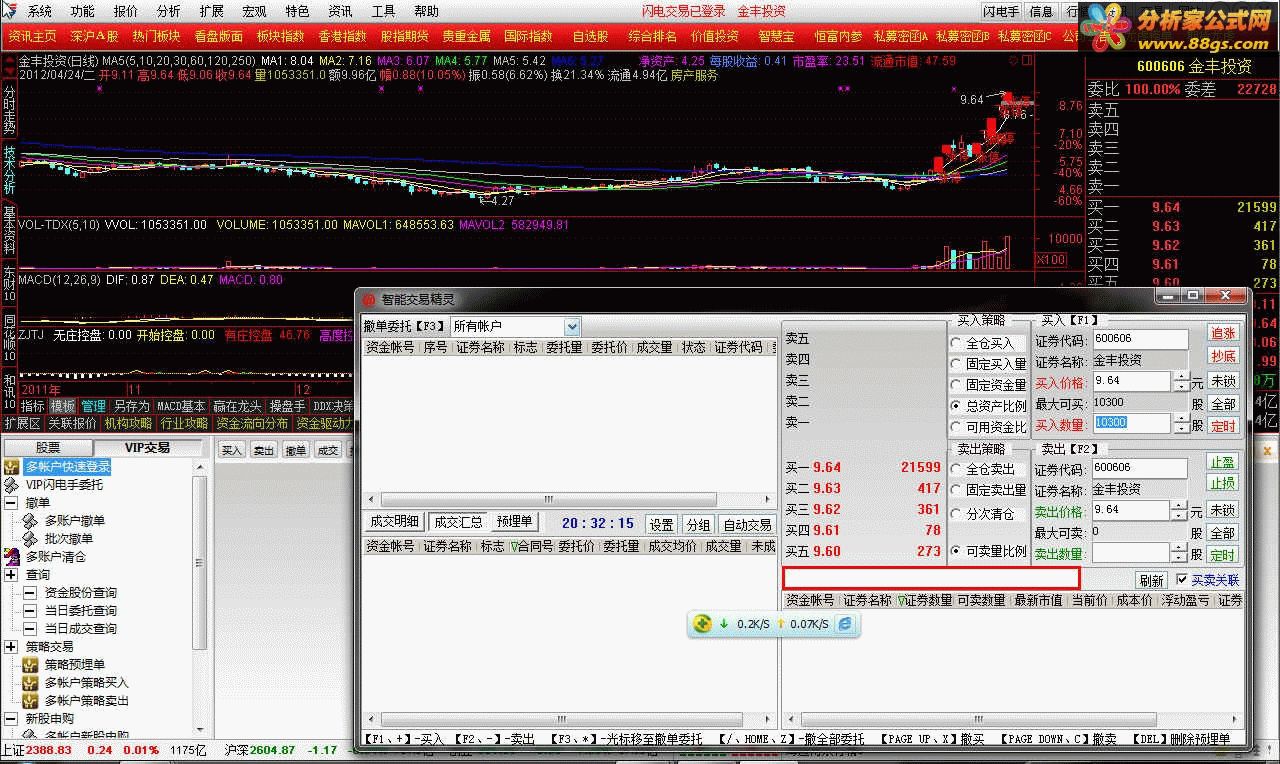Open the 所有帐户 account dropdown
Screen dimensions: 1280x764
coord(572,326)
